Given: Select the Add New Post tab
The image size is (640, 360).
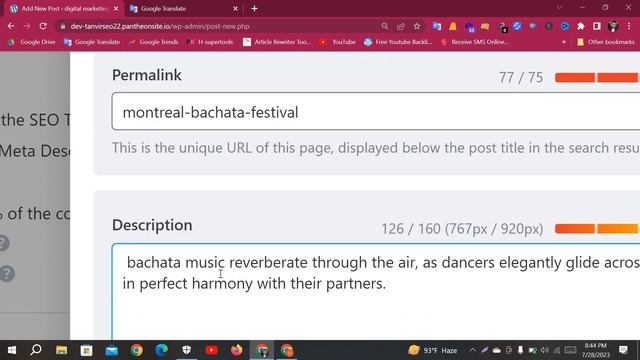Looking at the screenshot, I should pyautogui.click(x=64, y=9).
